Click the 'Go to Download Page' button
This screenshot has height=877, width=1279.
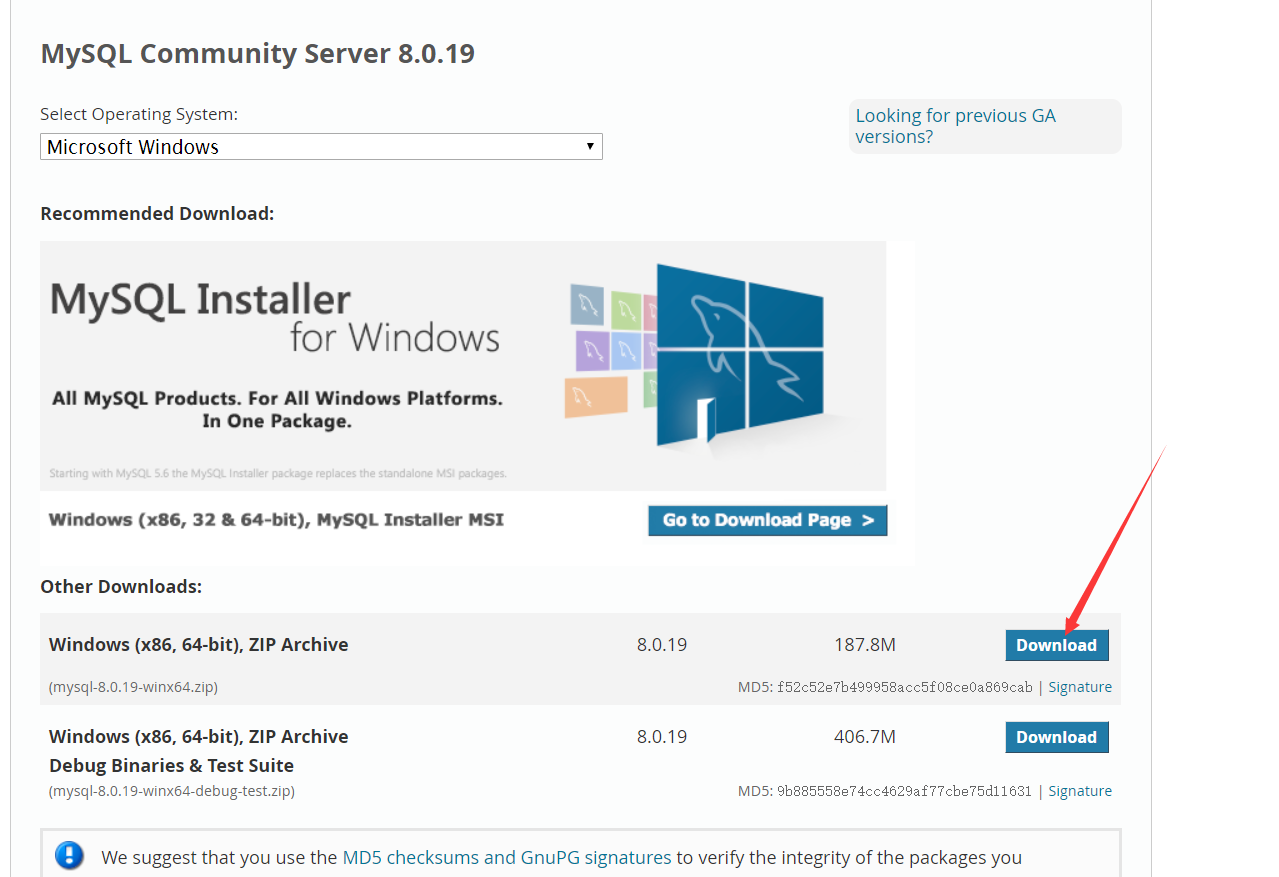pyautogui.click(x=767, y=520)
